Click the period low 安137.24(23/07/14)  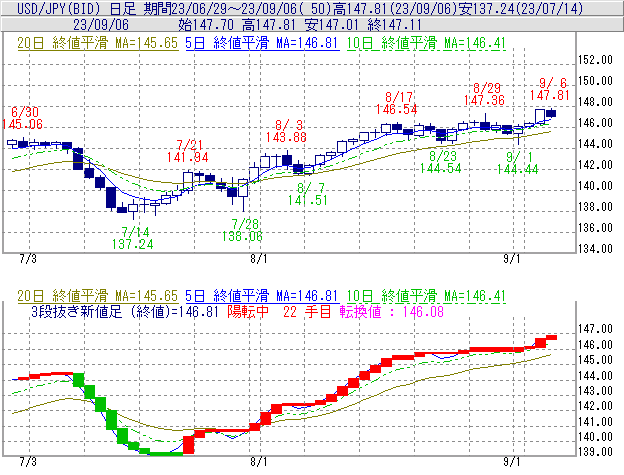coord(521,8)
